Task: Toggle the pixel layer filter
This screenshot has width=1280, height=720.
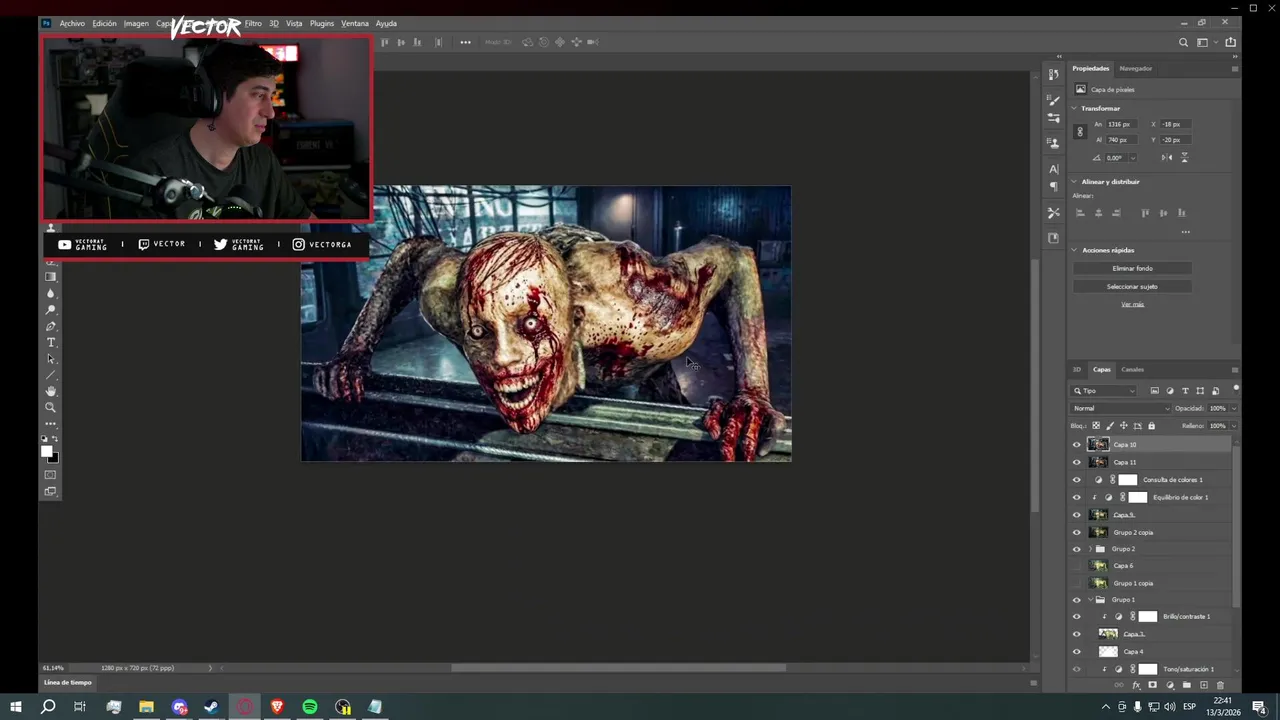Action: pos(1155,391)
